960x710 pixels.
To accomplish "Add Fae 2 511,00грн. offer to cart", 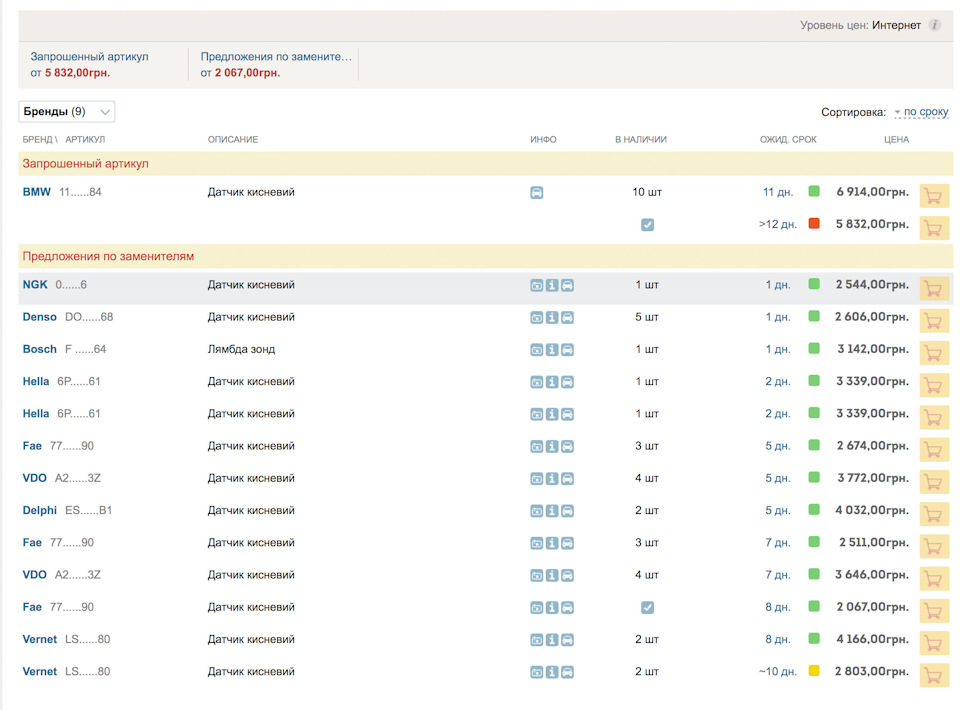I will pyautogui.click(x=934, y=547).
